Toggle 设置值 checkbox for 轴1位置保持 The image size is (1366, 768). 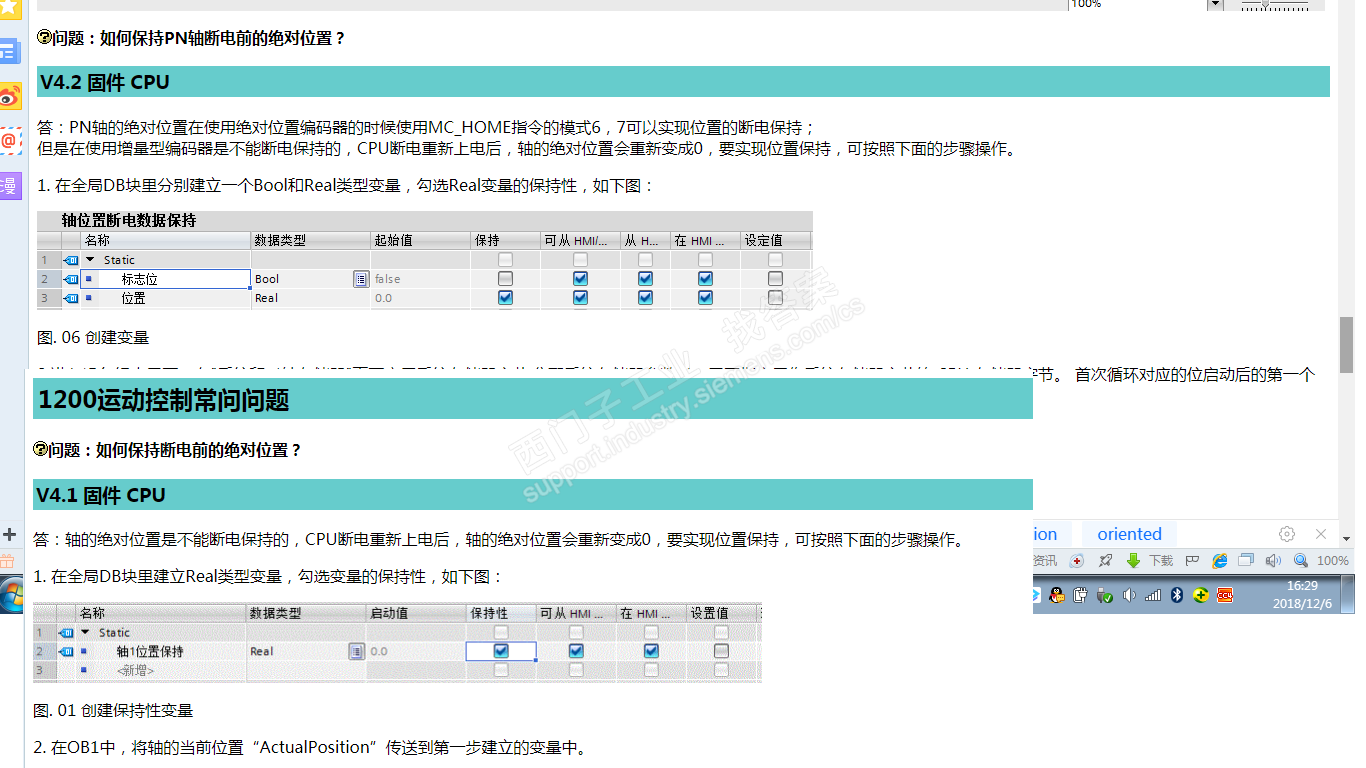point(721,651)
